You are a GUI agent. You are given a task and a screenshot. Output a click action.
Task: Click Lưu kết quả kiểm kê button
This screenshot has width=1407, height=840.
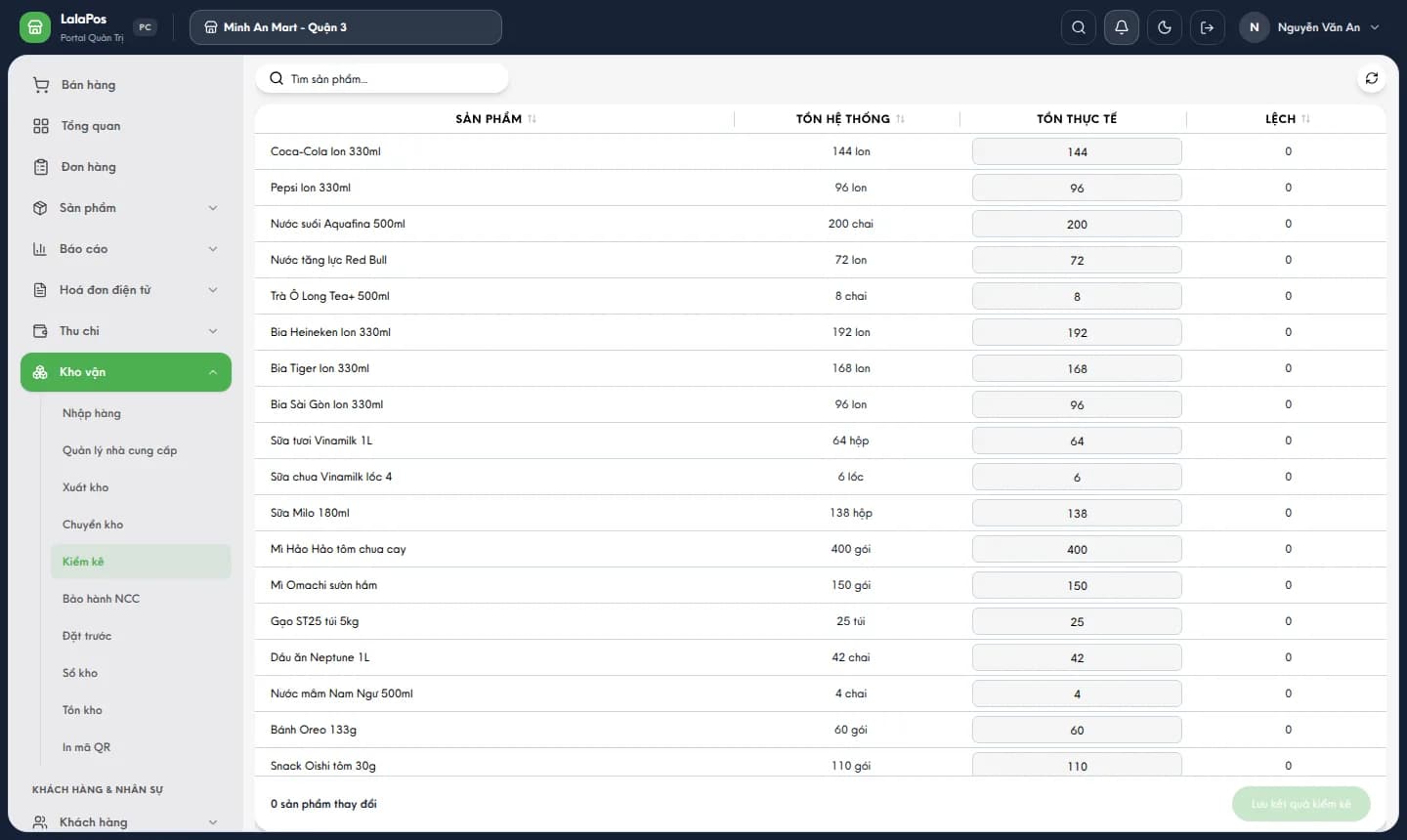[1301, 804]
